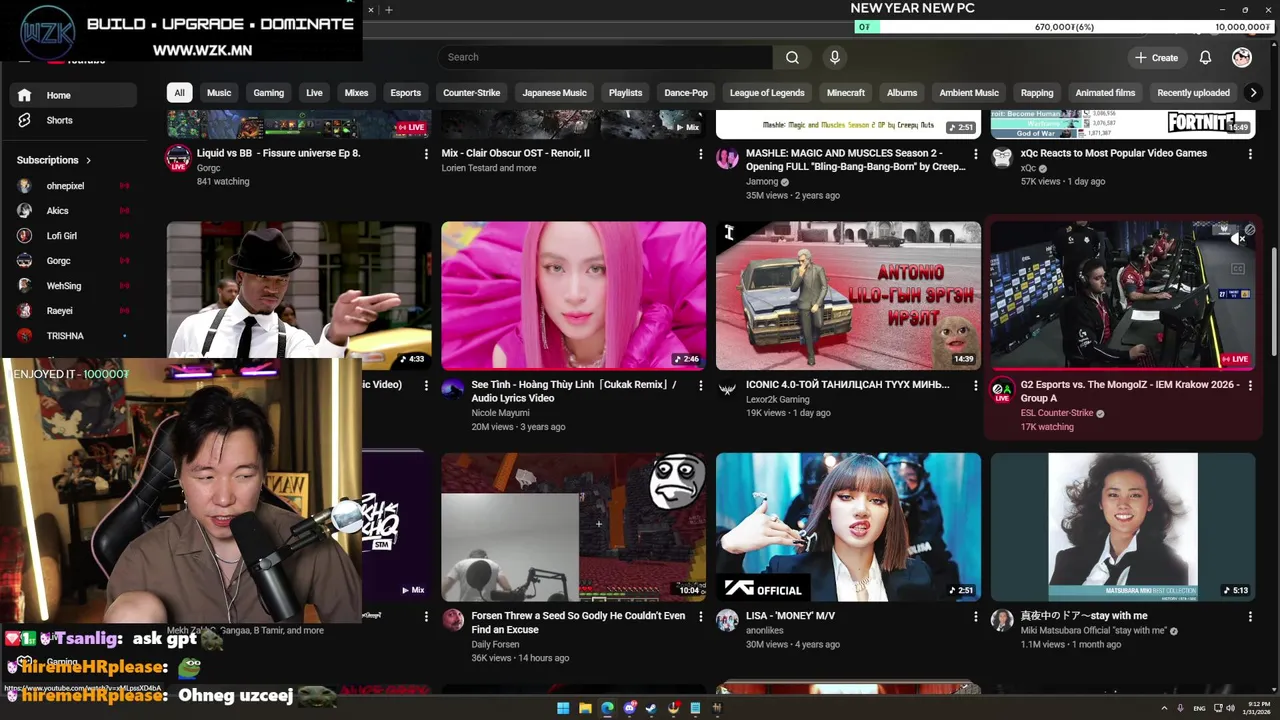Show more filter chips with right arrow
Viewport: 1280px width, 720px height.
coord(1253,93)
